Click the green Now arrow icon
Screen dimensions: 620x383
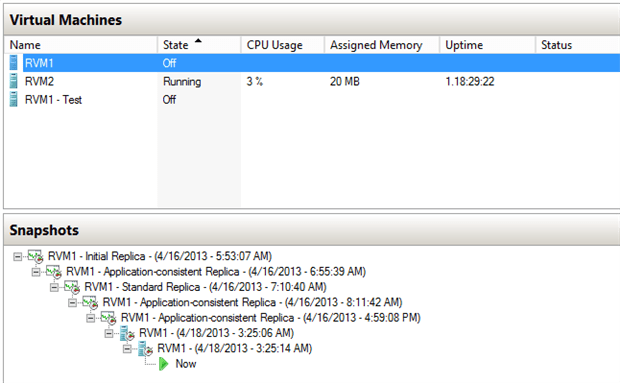pos(163,364)
